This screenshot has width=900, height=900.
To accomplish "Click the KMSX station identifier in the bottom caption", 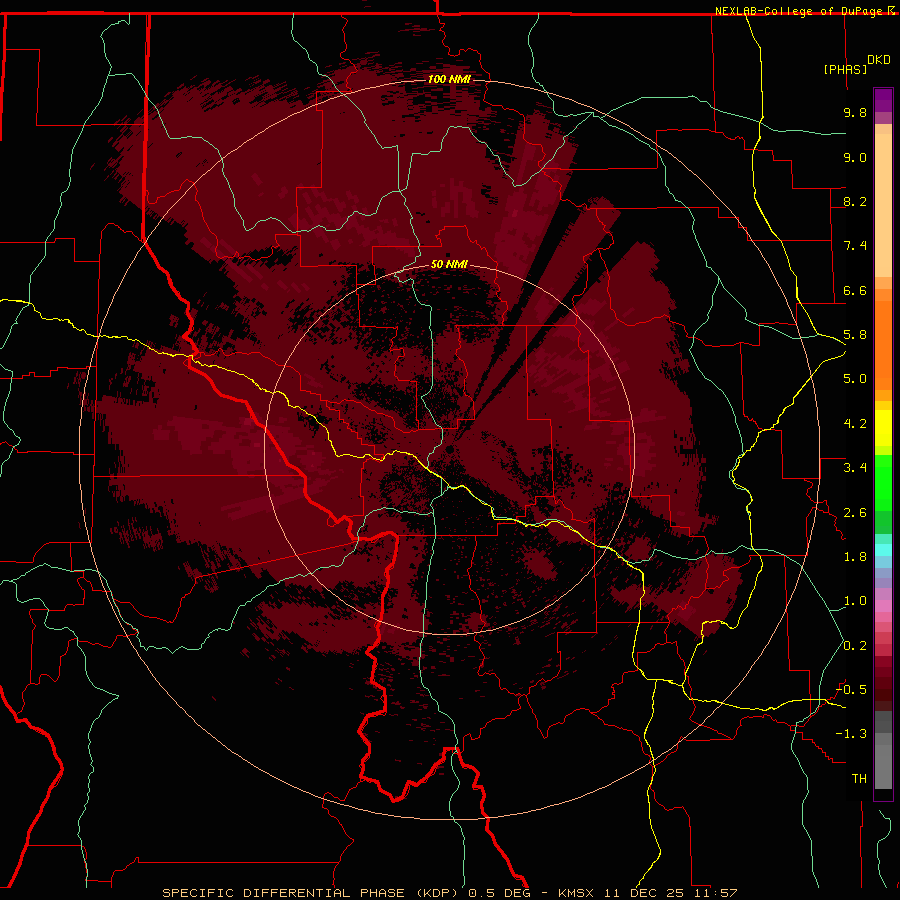I will click(x=577, y=893).
